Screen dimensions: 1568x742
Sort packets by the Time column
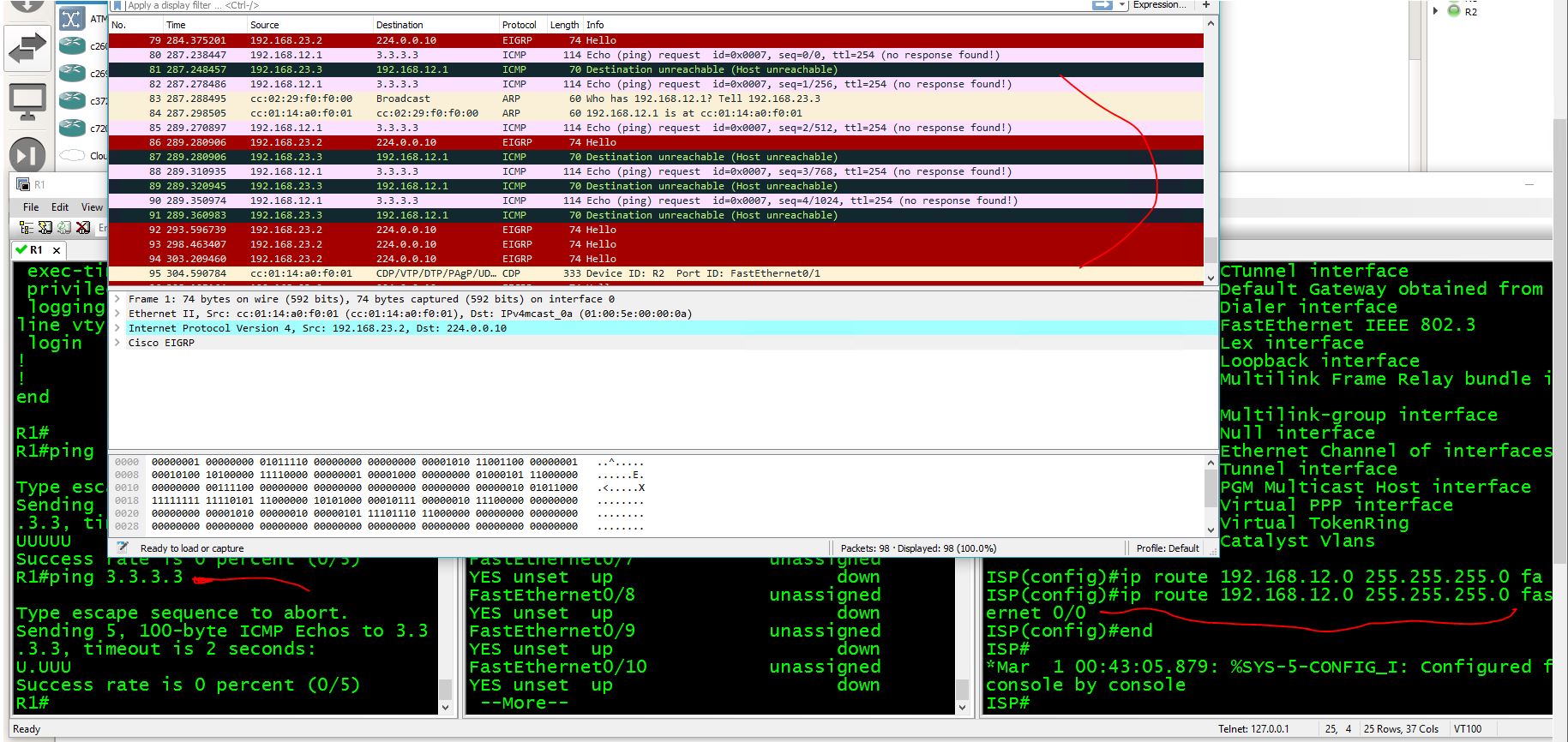[205, 25]
